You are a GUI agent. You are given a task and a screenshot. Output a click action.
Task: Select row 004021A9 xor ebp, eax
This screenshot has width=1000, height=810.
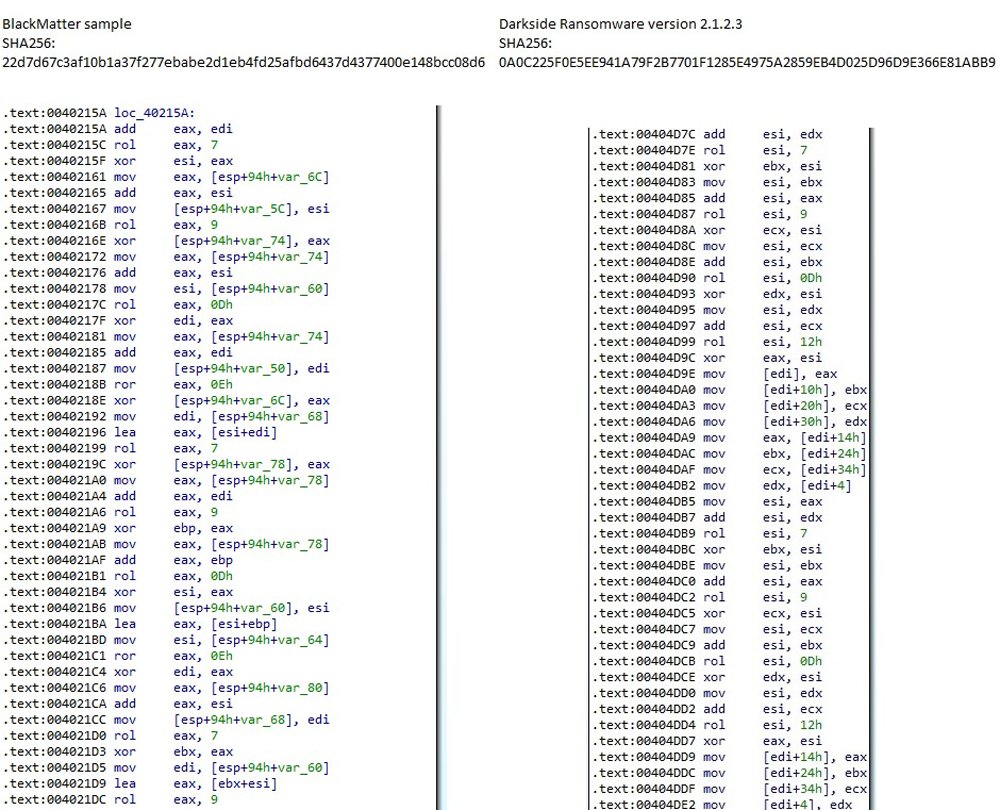pos(118,527)
